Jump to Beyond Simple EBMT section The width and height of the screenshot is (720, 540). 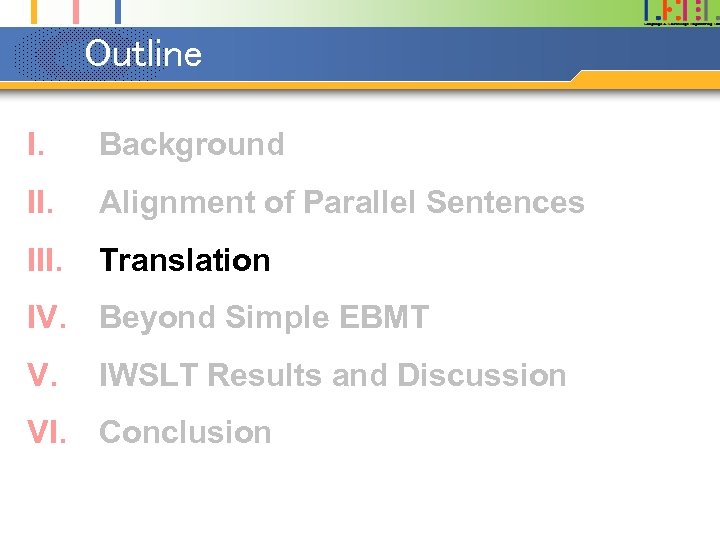(x=264, y=318)
